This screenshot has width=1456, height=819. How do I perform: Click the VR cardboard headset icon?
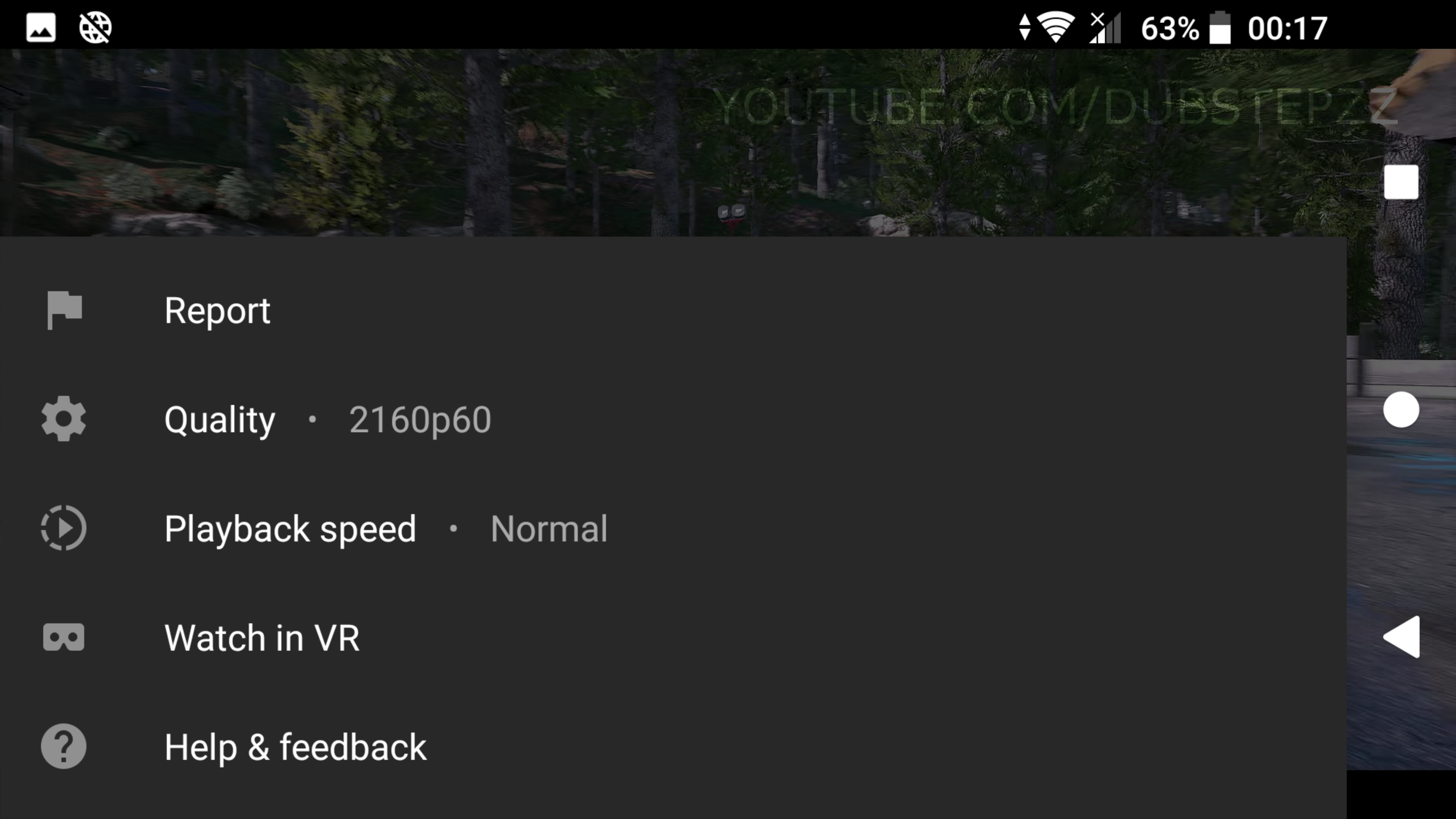(x=64, y=637)
